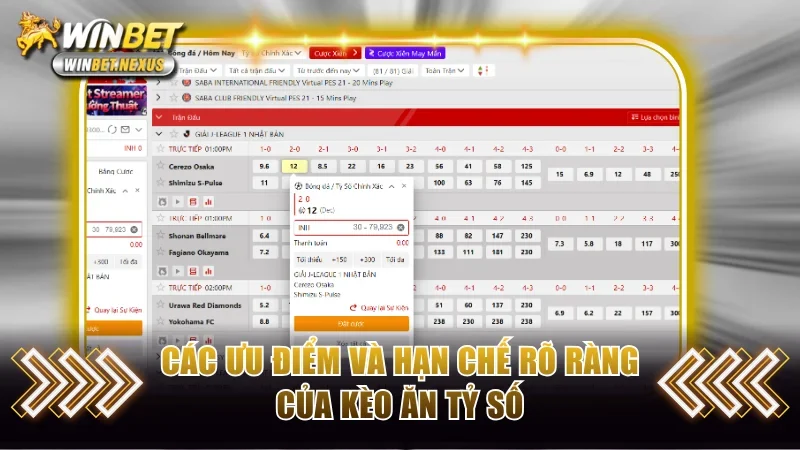Click stake input field in bet slip popup
The width and height of the screenshot is (800, 450).
pos(351,228)
